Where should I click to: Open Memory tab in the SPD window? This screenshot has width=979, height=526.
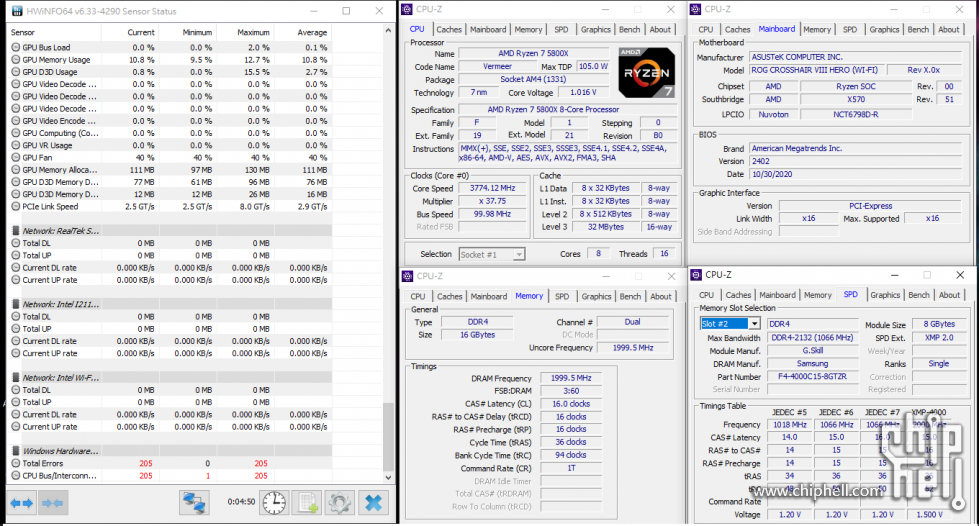(817, 295)
